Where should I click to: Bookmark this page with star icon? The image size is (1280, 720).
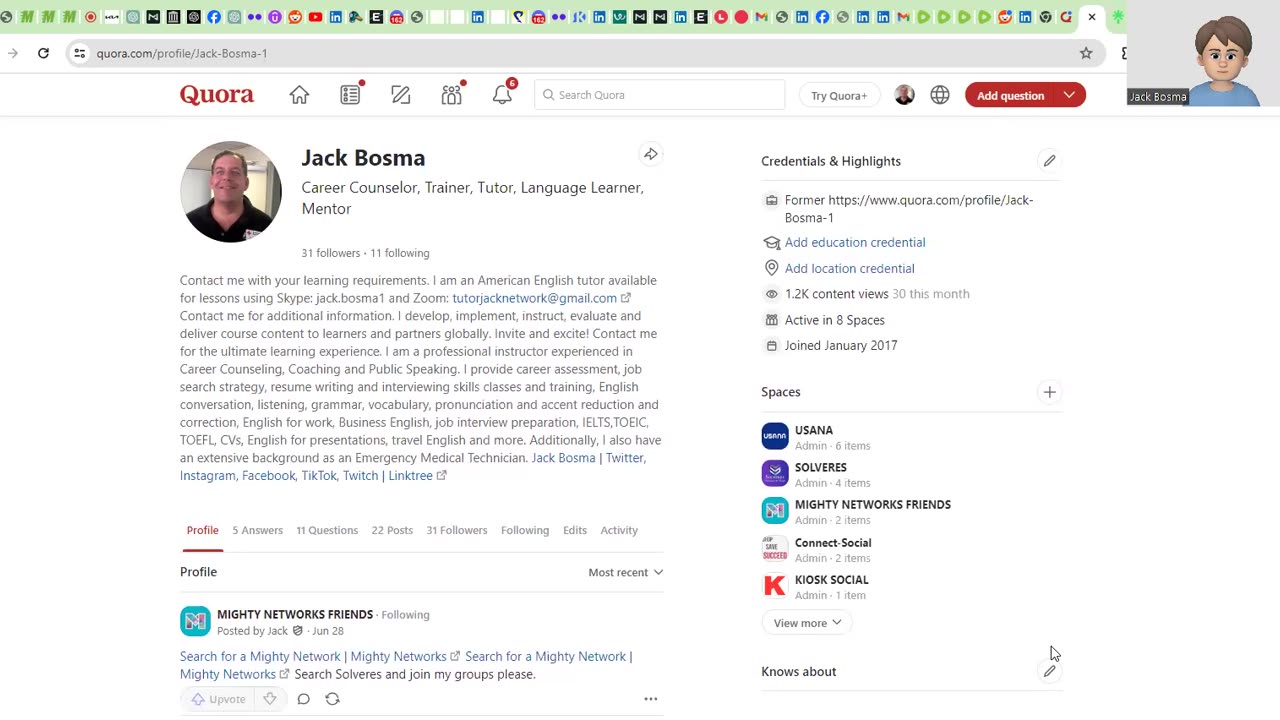(x=1086, y=53)
